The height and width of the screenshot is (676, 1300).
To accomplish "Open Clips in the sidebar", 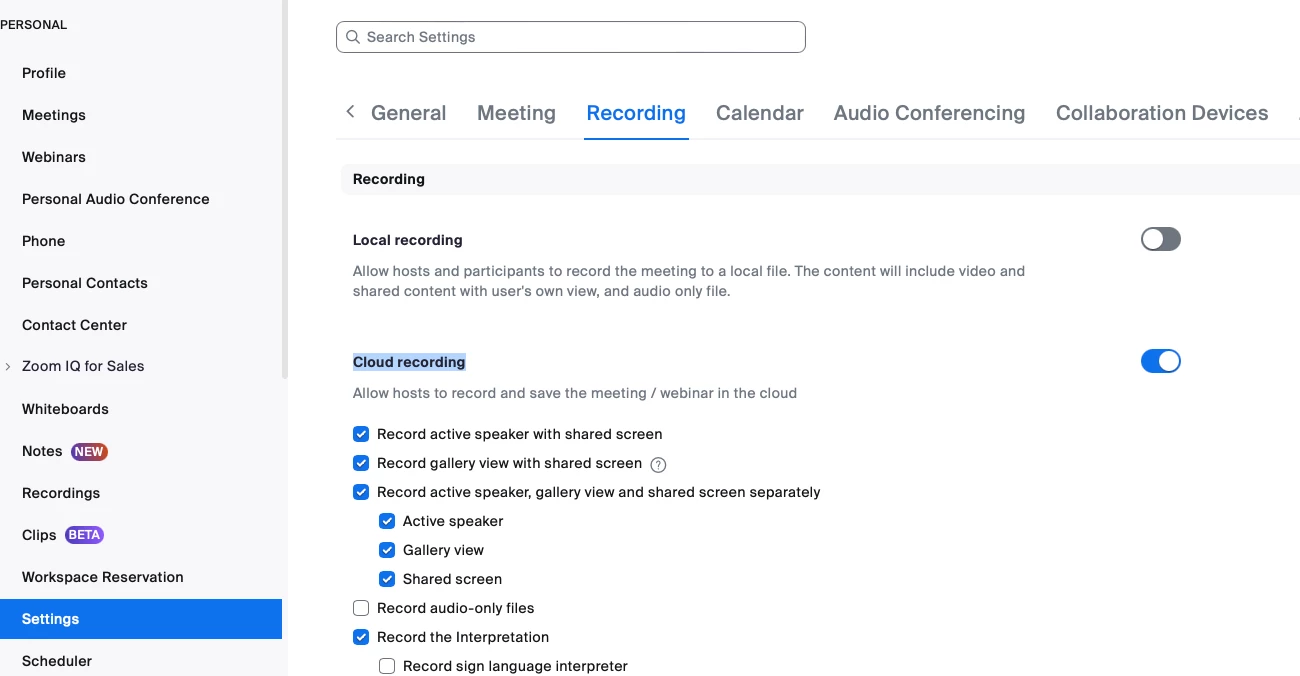I will [39, 535].
